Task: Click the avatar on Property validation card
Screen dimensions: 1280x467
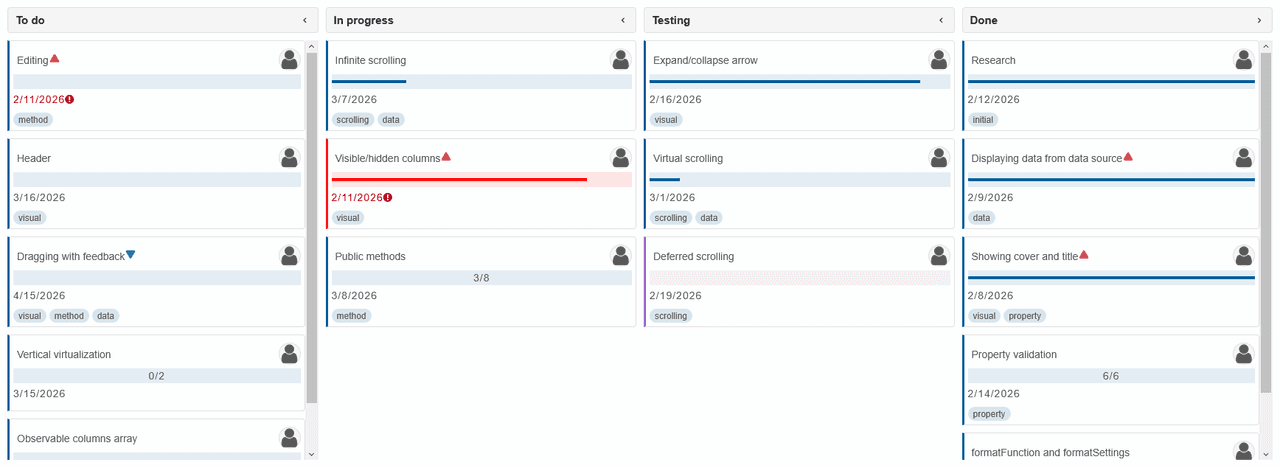Action: (1243, 354)
